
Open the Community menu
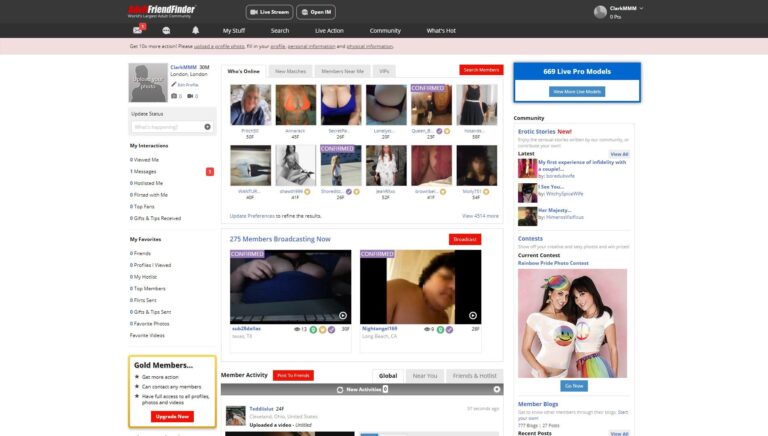coord(385,30)
